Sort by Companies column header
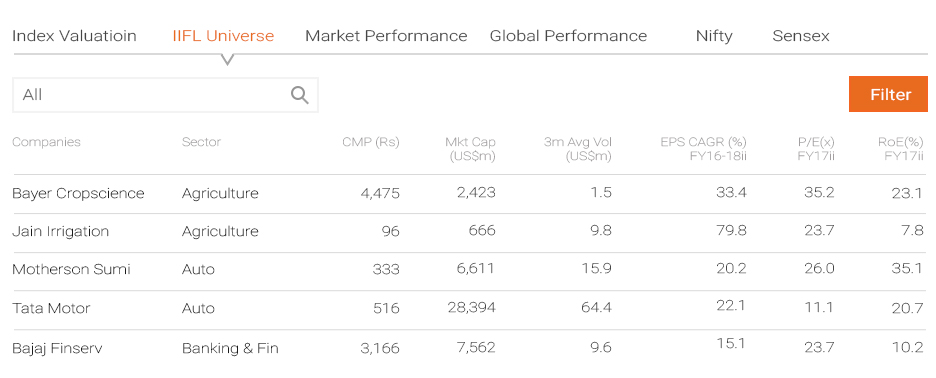This screenshot has width=936, height=378. pyautogui.click(x=47, y=142)
